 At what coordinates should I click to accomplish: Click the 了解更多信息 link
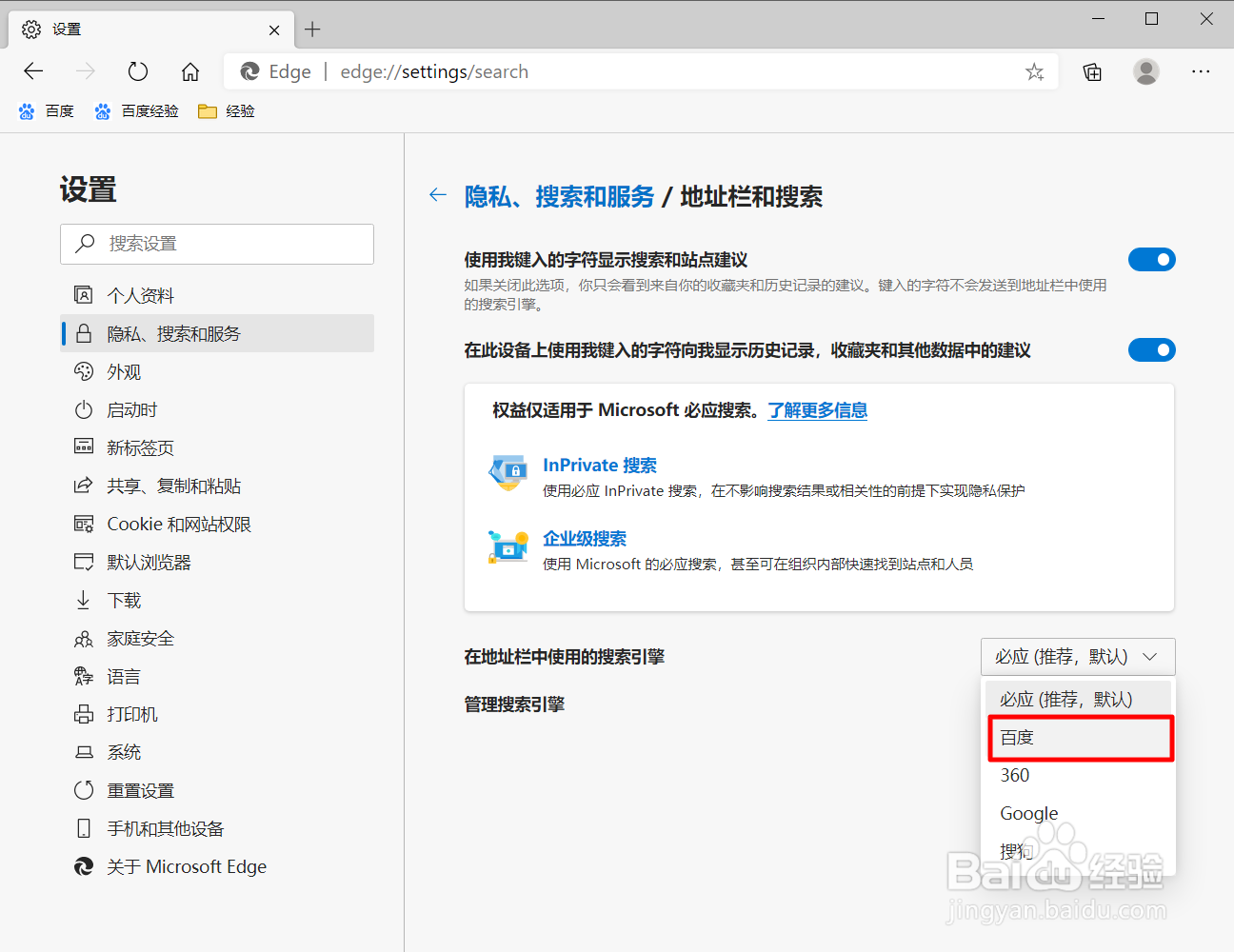click(x=817, y=410)
